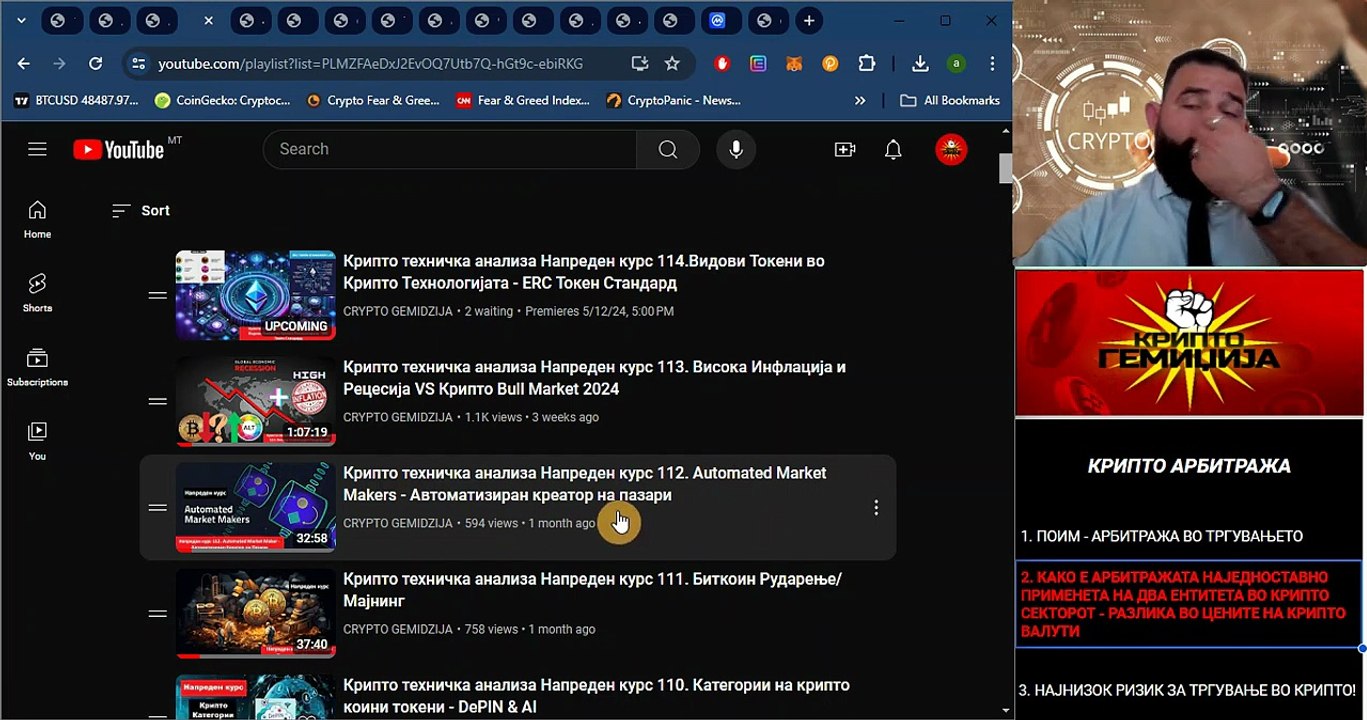Screen dimensions: 1367x720
Task: Open Subscriptions in the sidebar
Action: click(37, 367)
